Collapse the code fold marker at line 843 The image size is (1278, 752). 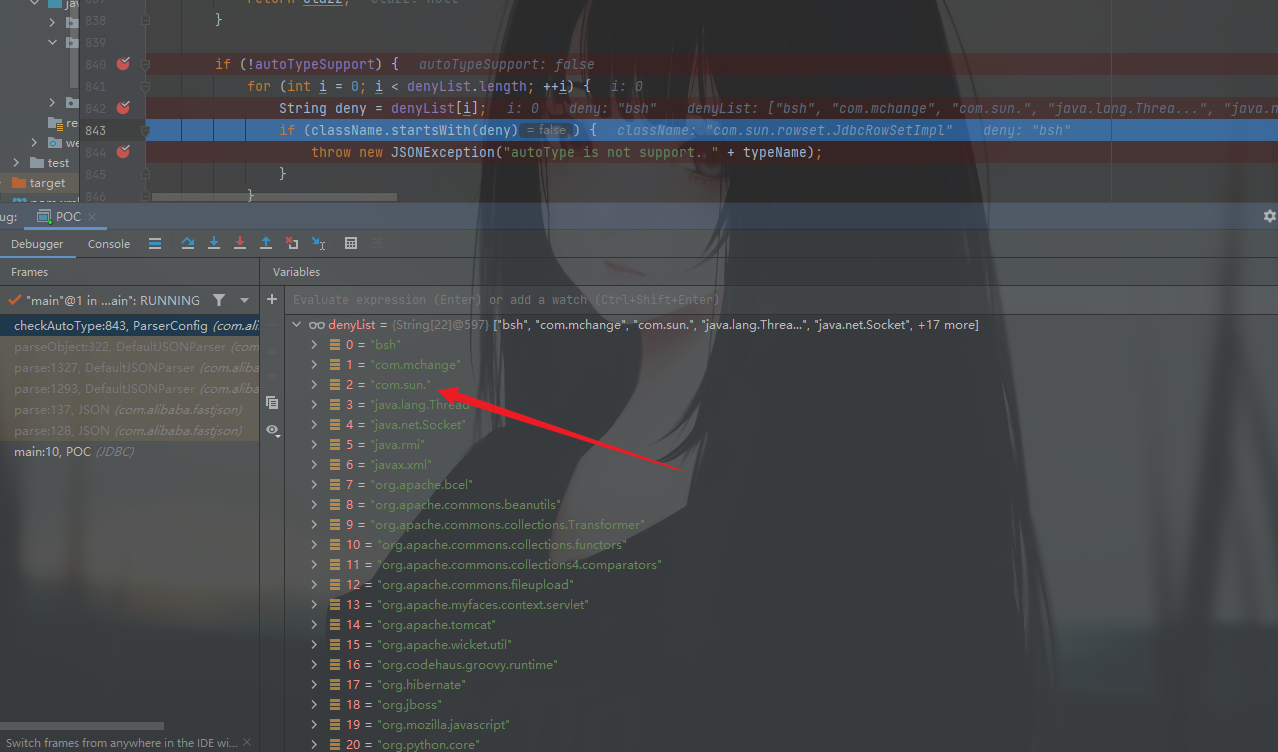tap(146, 130)
